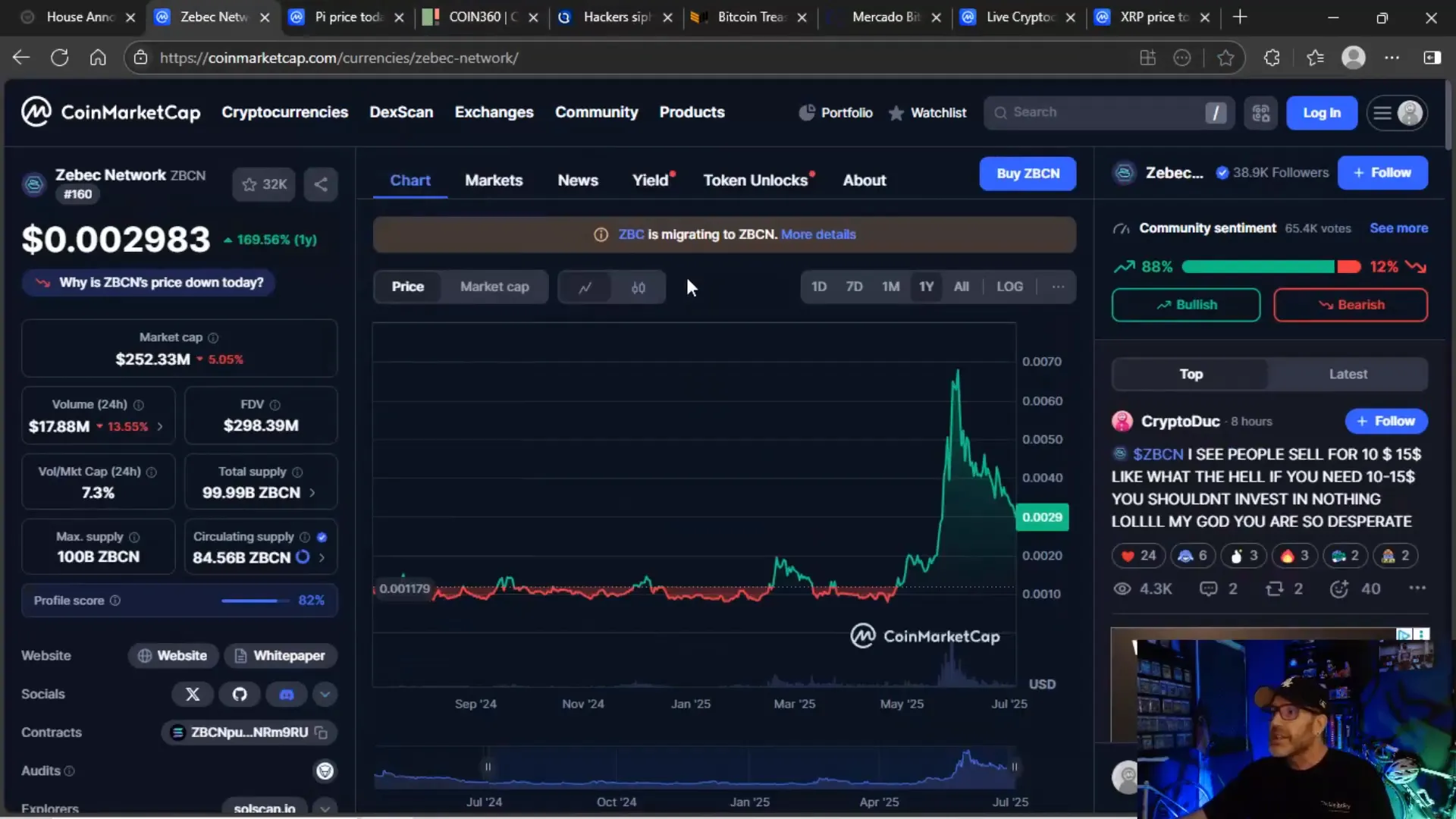Open the Watchlist star link

[927, 112]
